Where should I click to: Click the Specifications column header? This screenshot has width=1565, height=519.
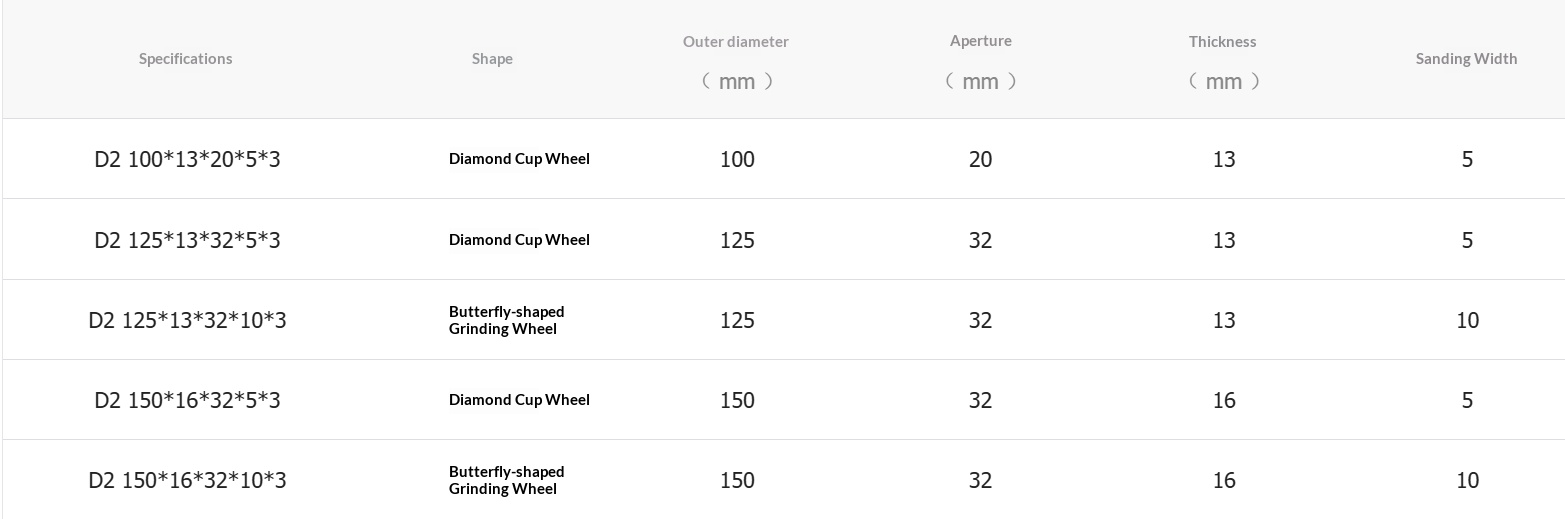tap(185, 59)
